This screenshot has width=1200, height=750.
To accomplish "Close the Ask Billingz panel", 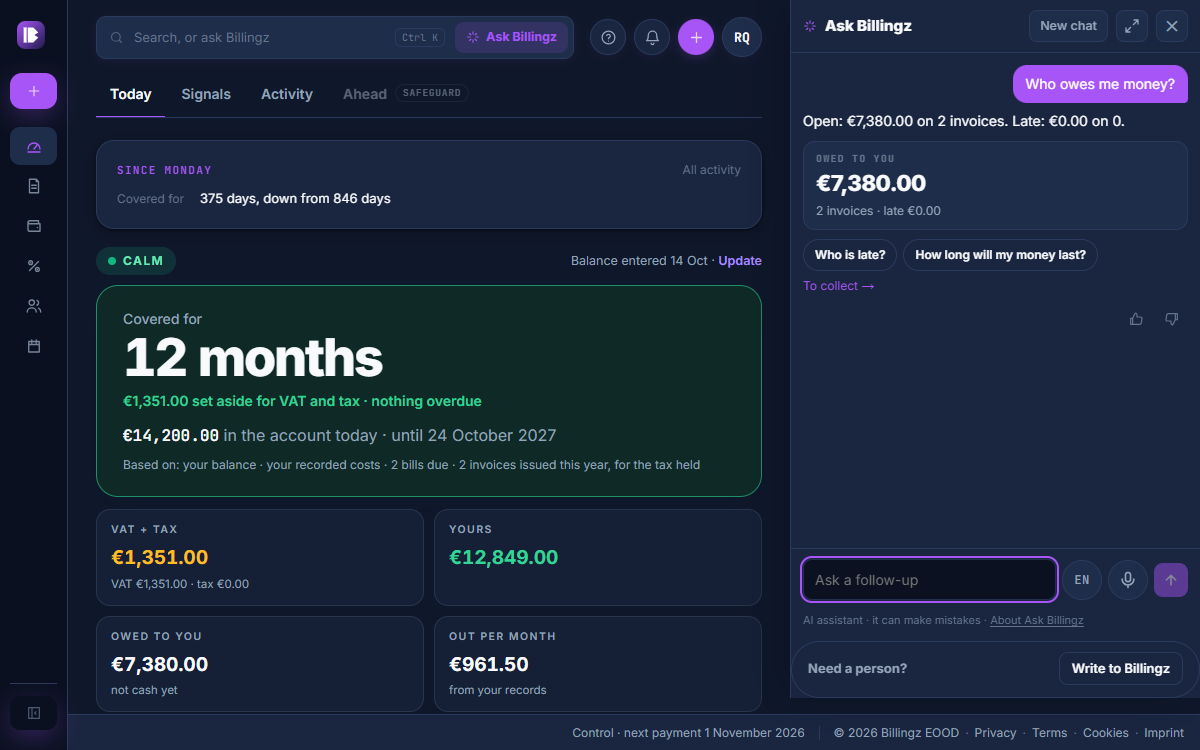I will [1172, 26].
